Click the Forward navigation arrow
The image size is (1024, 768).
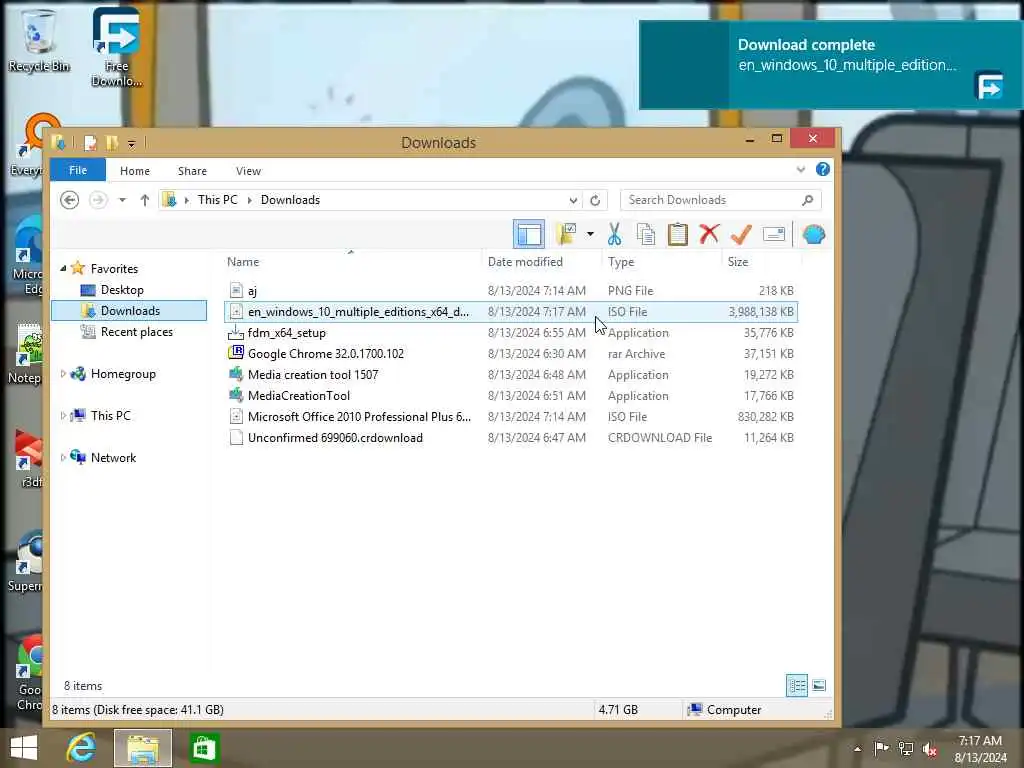pos(98,200)
